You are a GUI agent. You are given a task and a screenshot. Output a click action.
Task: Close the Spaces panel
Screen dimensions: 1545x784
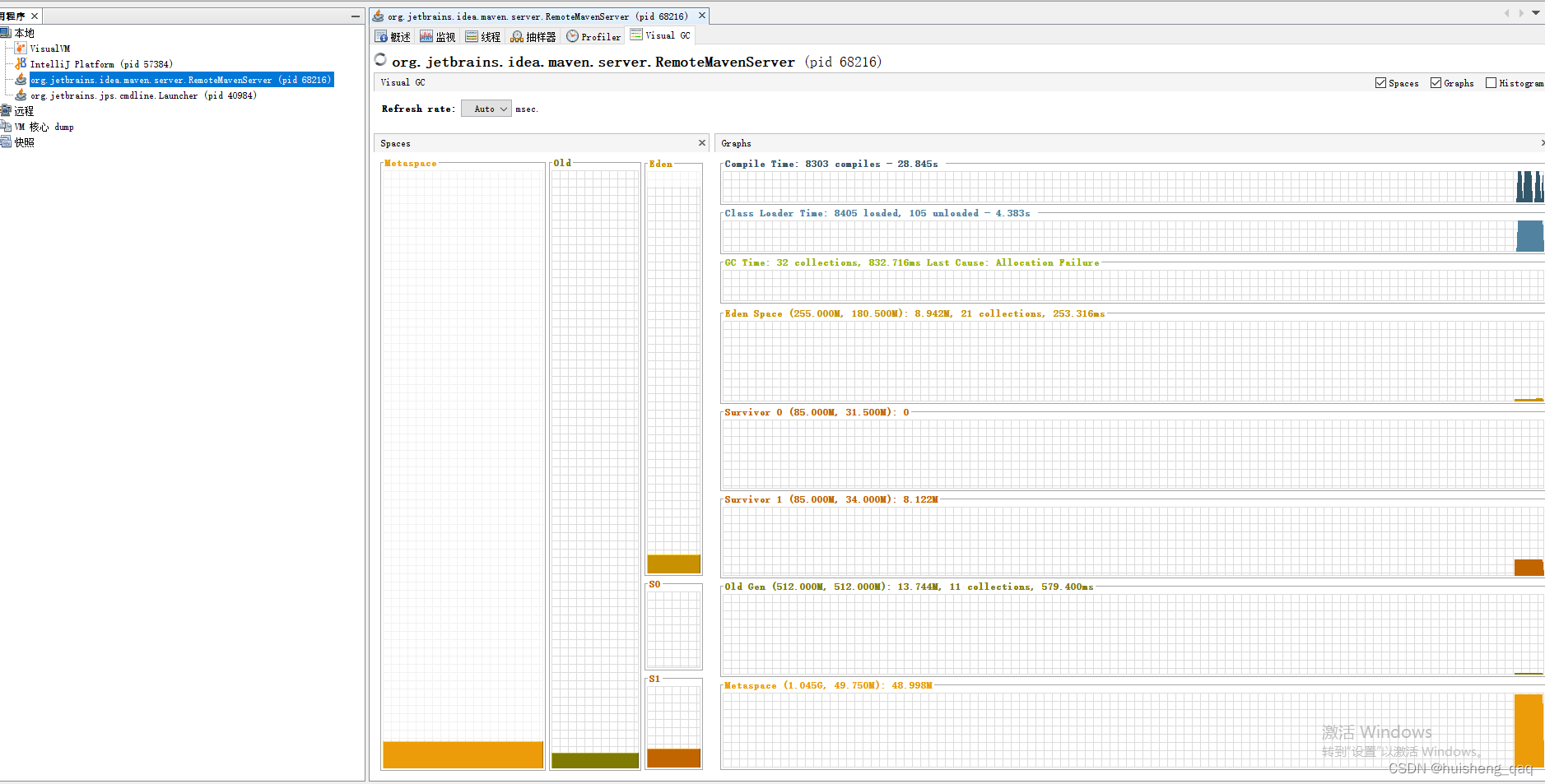coord(702,143)
